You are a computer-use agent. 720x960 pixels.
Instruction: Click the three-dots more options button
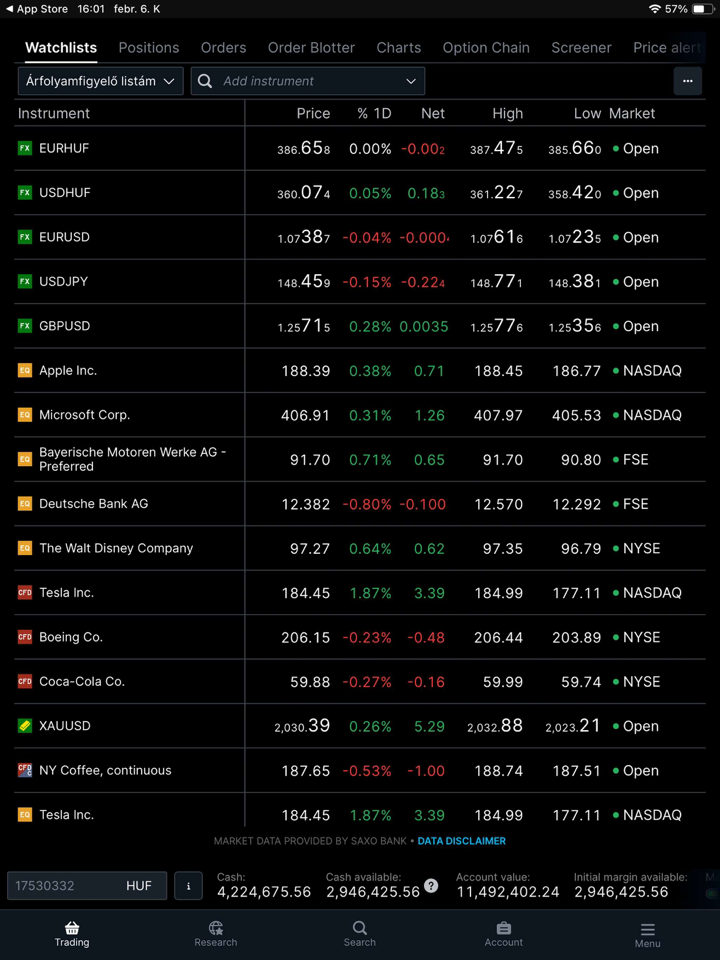(x=687, y=81)
